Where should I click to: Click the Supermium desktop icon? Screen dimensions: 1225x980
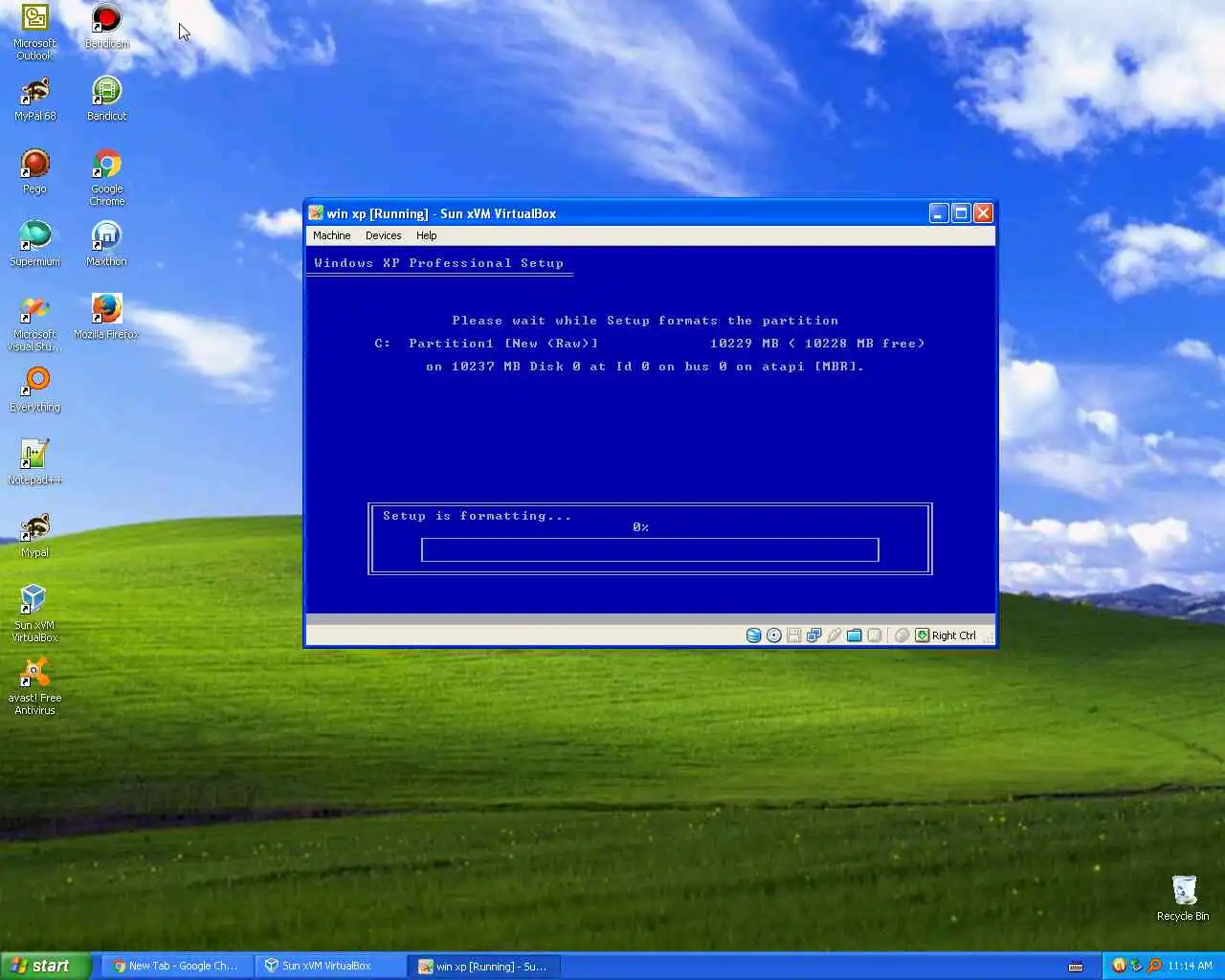point(34,244)
